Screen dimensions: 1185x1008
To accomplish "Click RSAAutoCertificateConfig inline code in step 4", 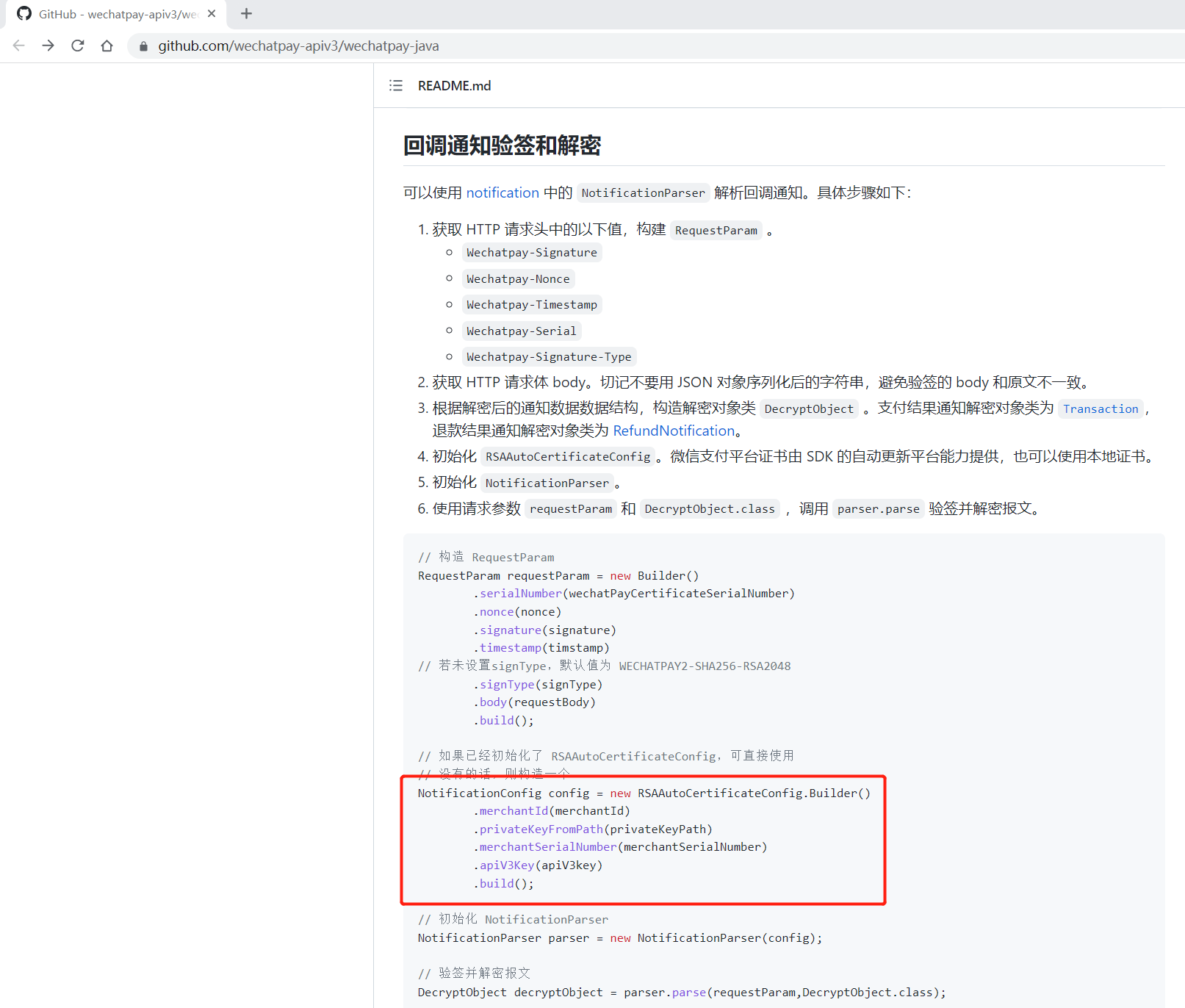I will [x=568, y=457].
